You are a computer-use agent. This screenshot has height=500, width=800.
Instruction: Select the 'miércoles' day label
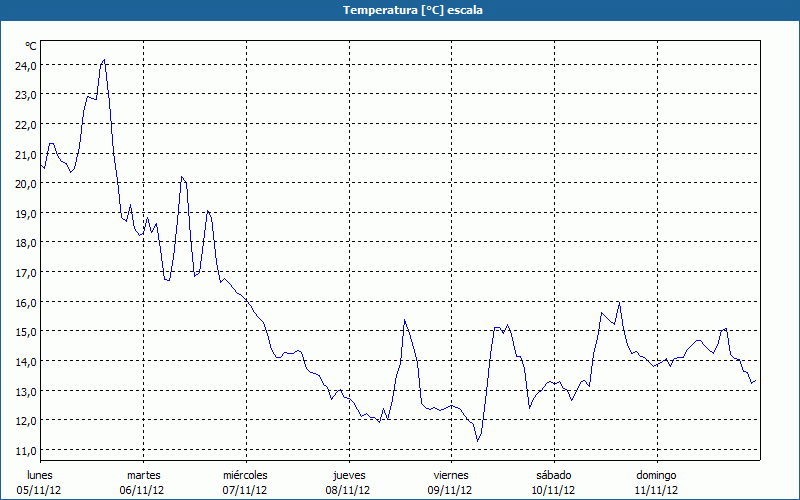(x=245, y=475)
